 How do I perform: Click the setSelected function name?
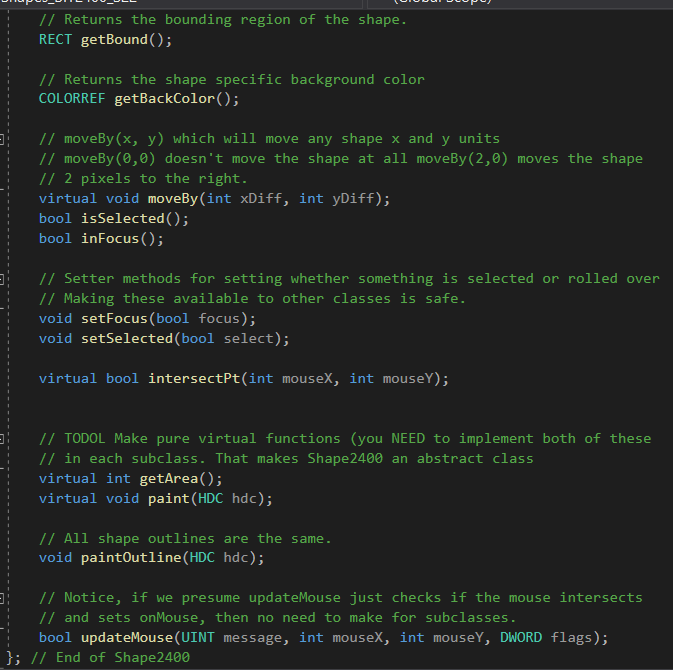pos(127,339)
